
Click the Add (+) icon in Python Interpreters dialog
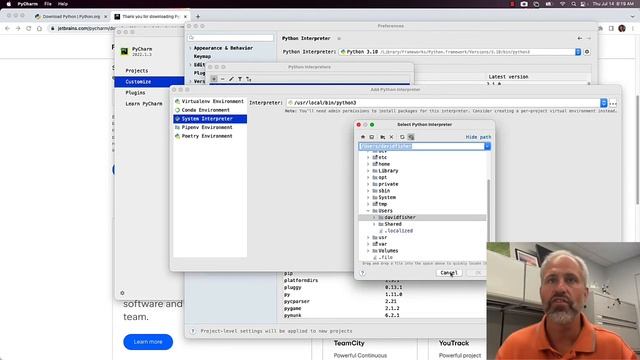click(x=214, y=79)
